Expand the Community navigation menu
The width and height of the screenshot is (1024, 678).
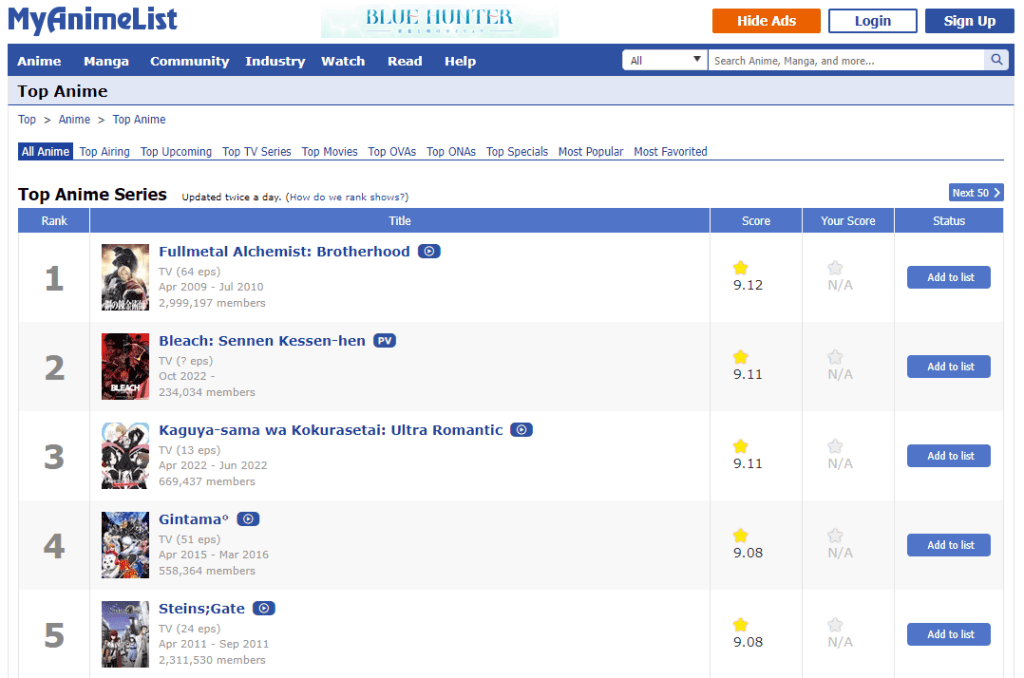pyautogui.click(x=189, y=61)
